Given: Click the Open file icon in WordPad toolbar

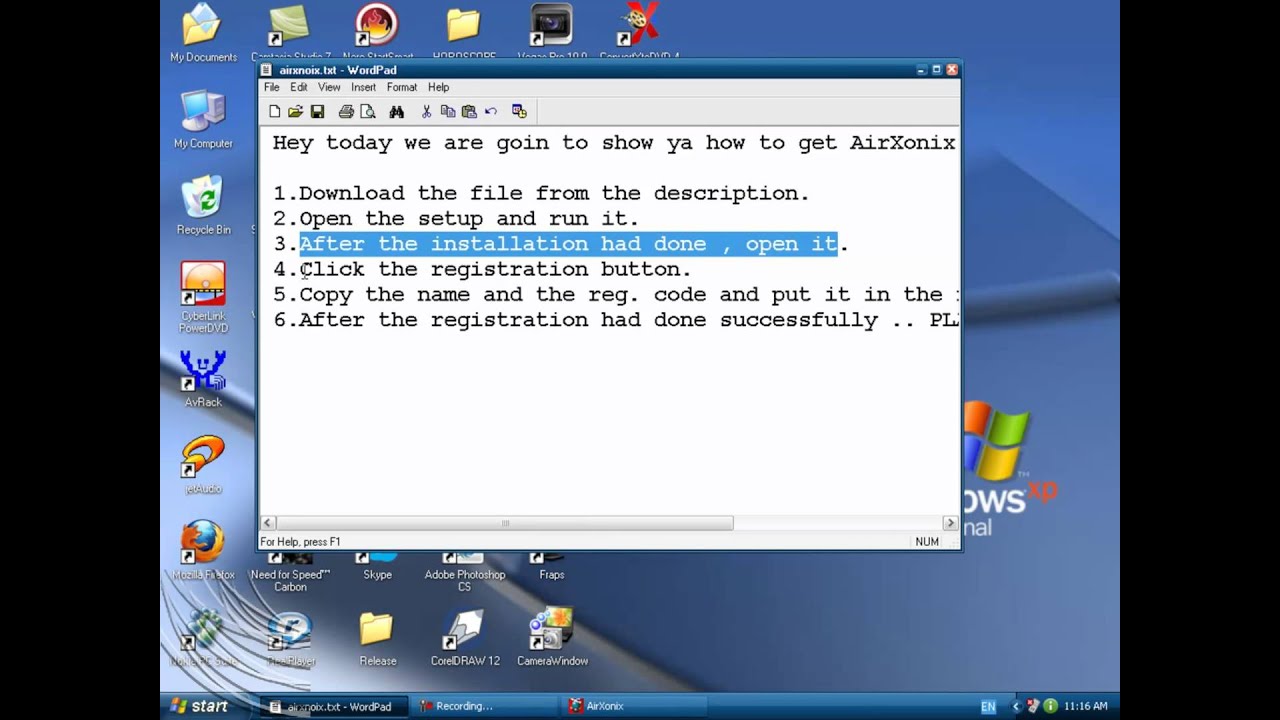Looking at the screenshot, I should pos(296,112).
